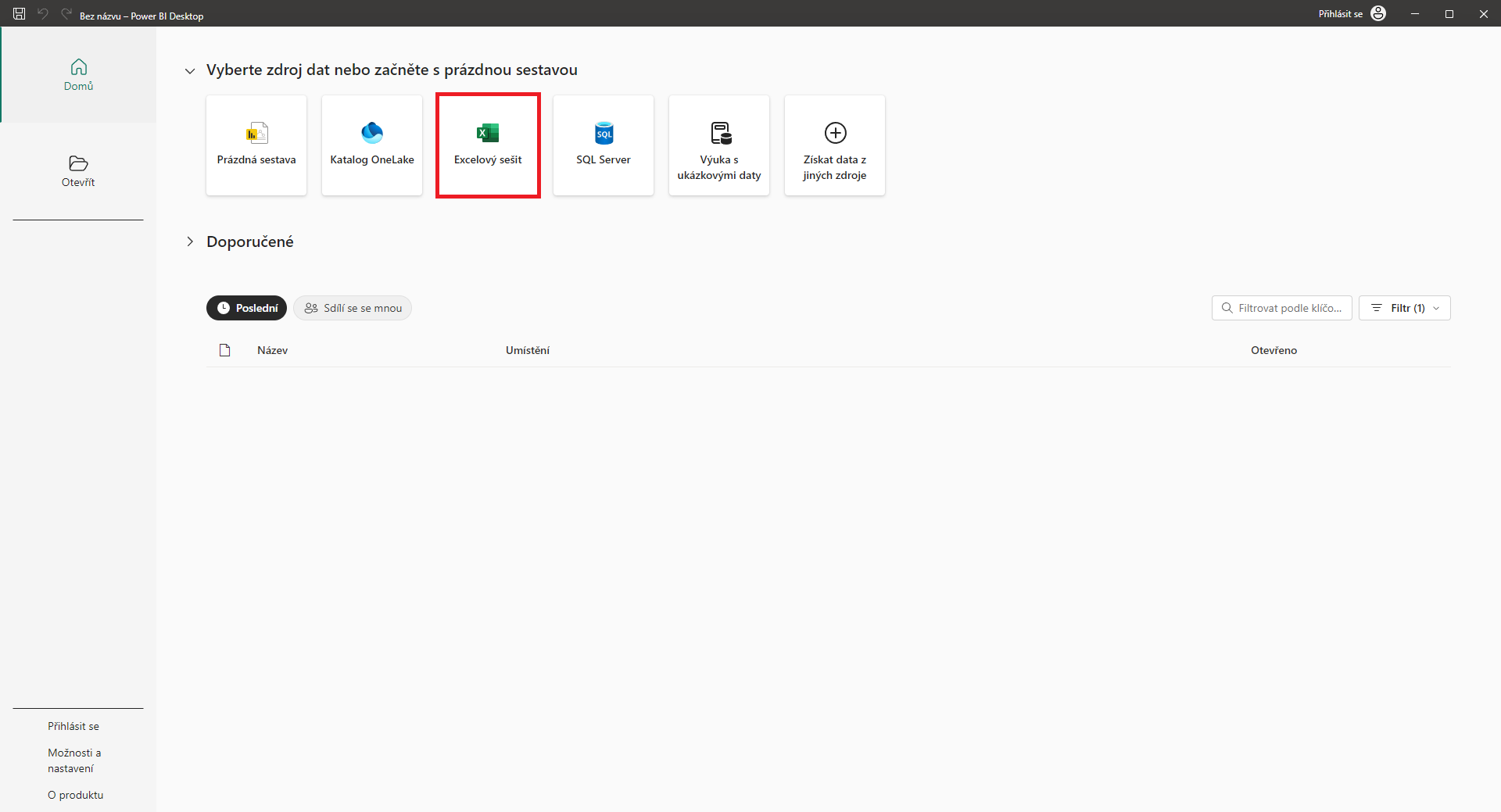Viewport: 1501px width, 812px height.
Task: Open Výuka s ukázkovými daty
Action: 718,145
